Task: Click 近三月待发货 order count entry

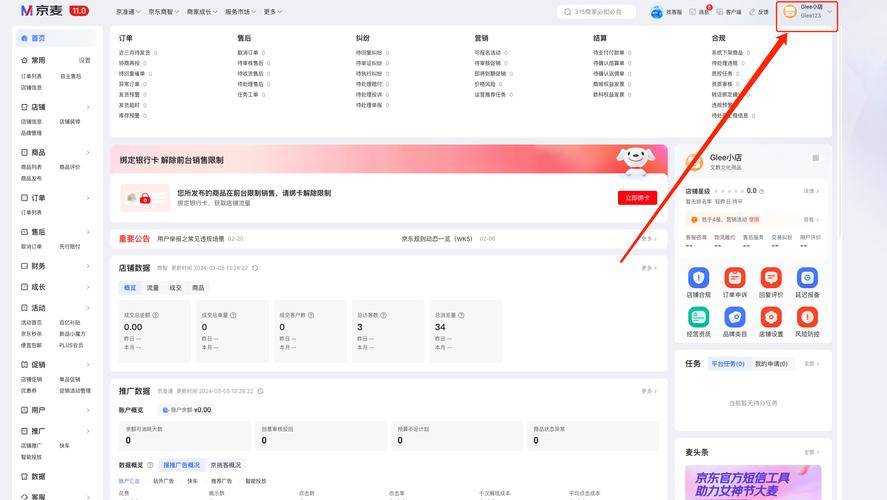Action: 137,53
